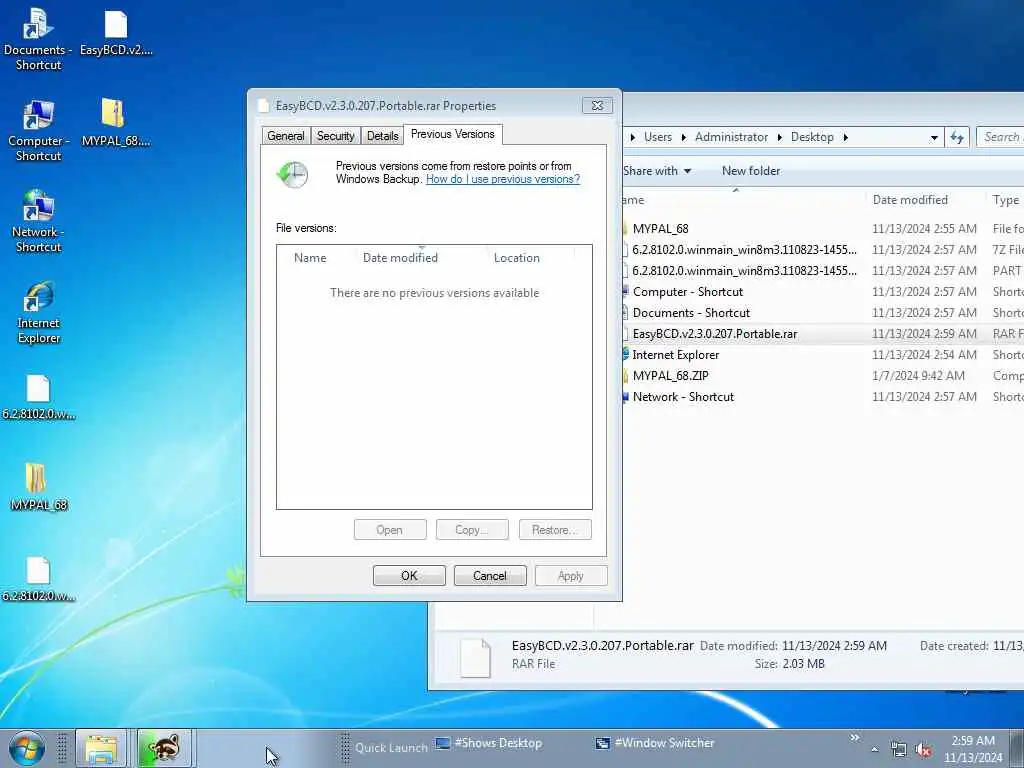
Task: Sort Explorer list by Date modified header
Action: (924, 200)
